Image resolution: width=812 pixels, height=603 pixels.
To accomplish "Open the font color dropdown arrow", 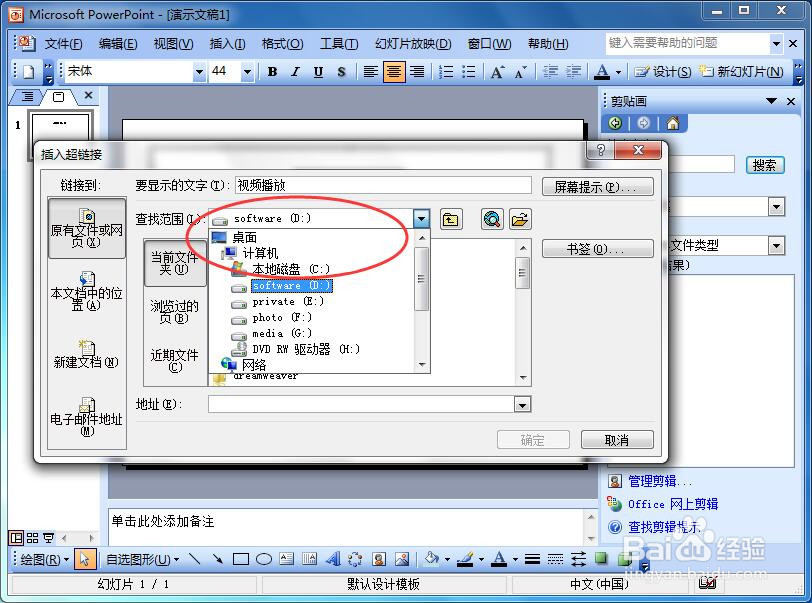I will pos(618,72).
